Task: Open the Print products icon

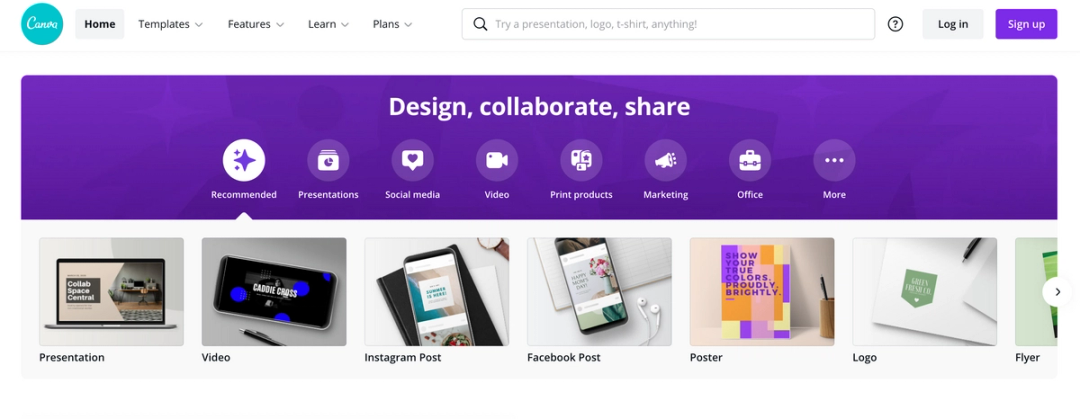Action: (x=581, y=161)
